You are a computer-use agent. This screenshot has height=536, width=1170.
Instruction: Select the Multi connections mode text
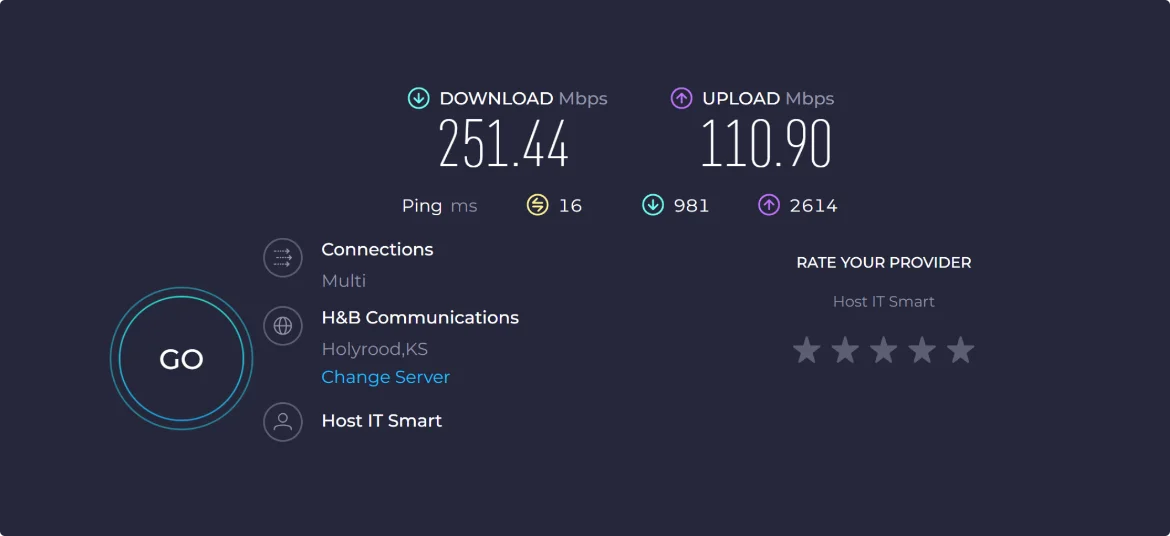(x=344, y=281)
